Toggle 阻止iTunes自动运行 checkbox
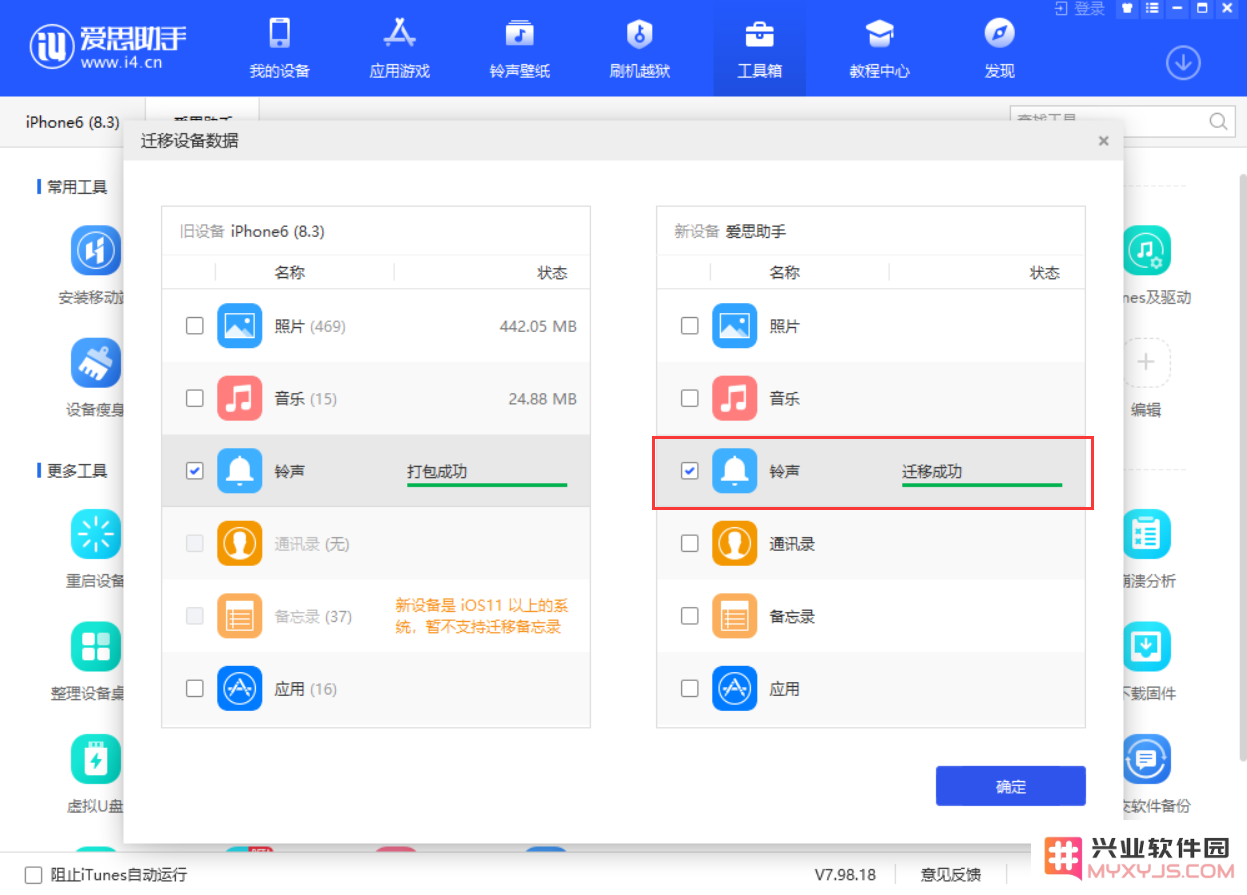1247x895 pixels. pos(33,874)
